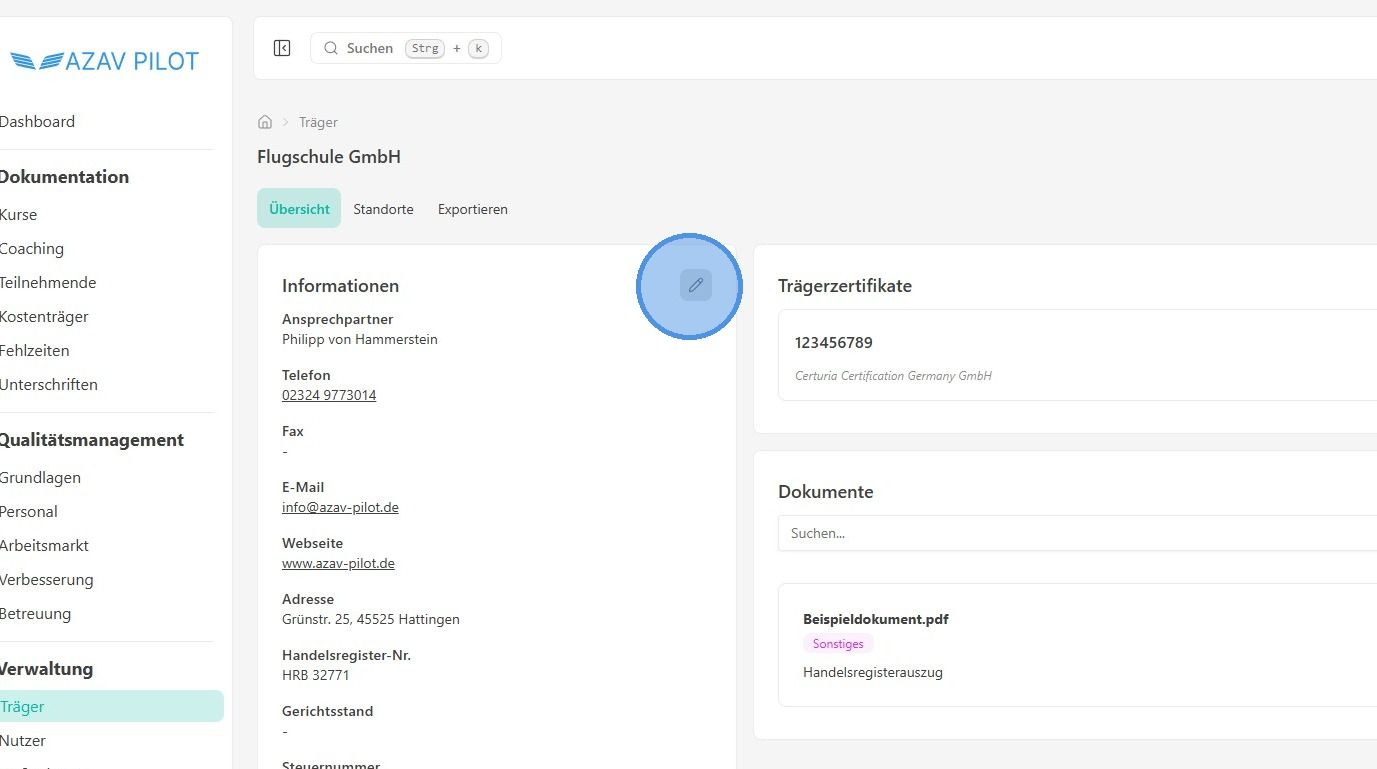Viewport: 1377px width, 769px height.
Task: Click the Flugschule GmbH page title
Action: click(x=329, y=157)
